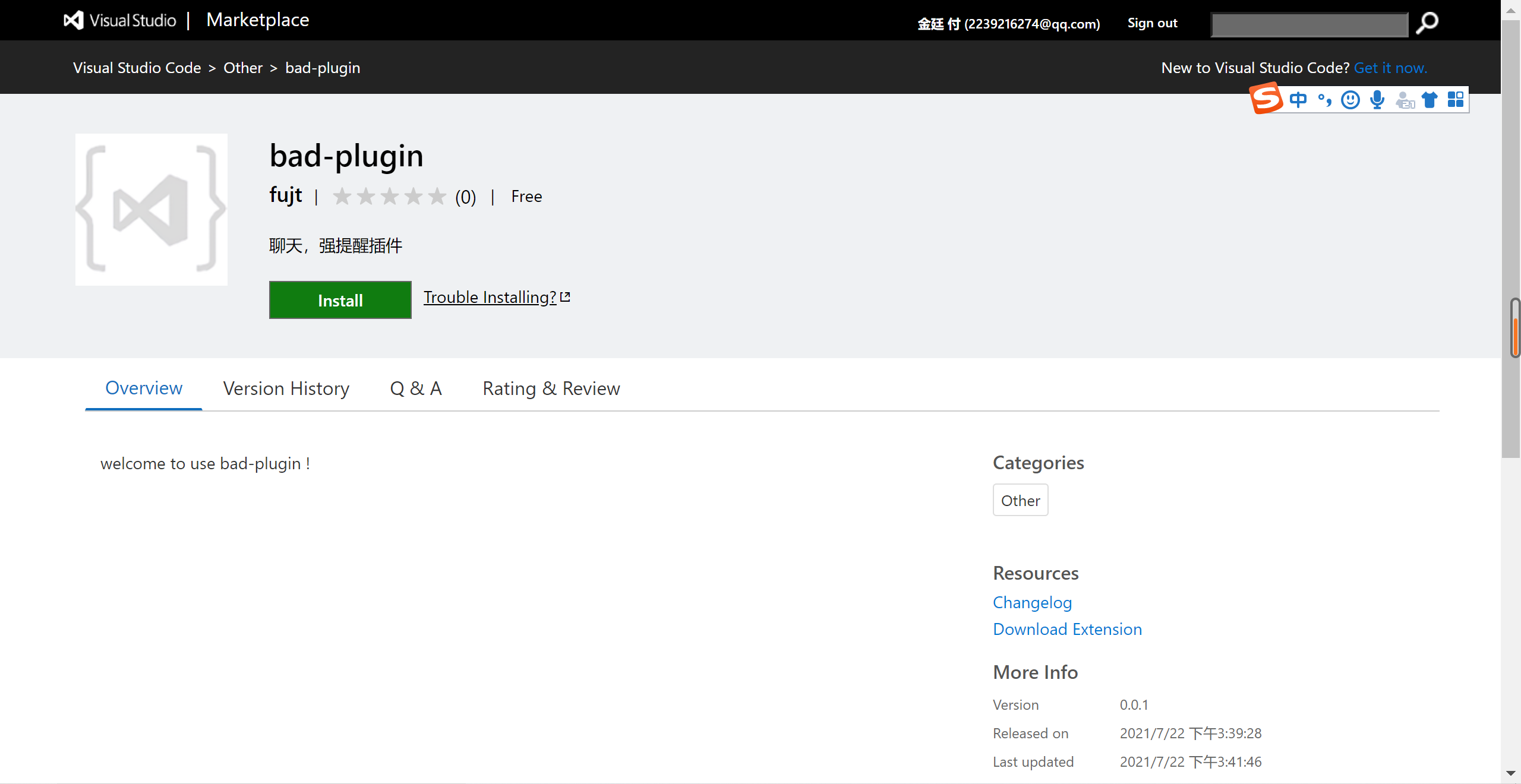Open the Sogou emoji smiley panel
This screenshot has height=784, width=1521.
[1350, 100]
